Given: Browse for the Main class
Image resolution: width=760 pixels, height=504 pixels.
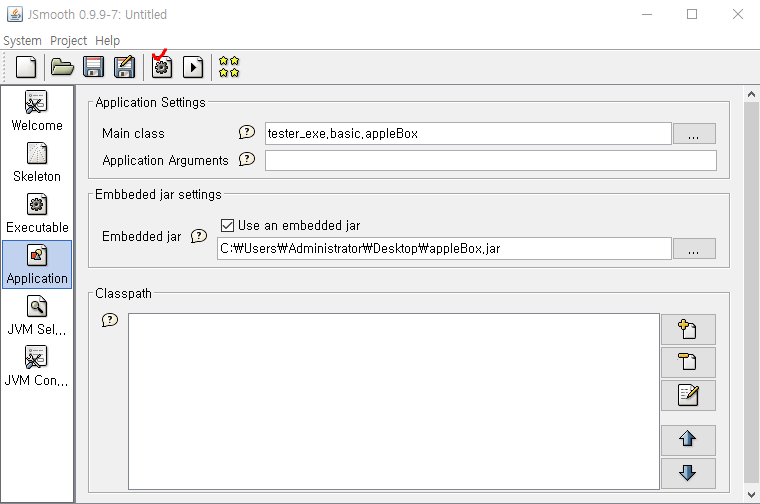Looking at the screenshot, I should pos(694,133).
